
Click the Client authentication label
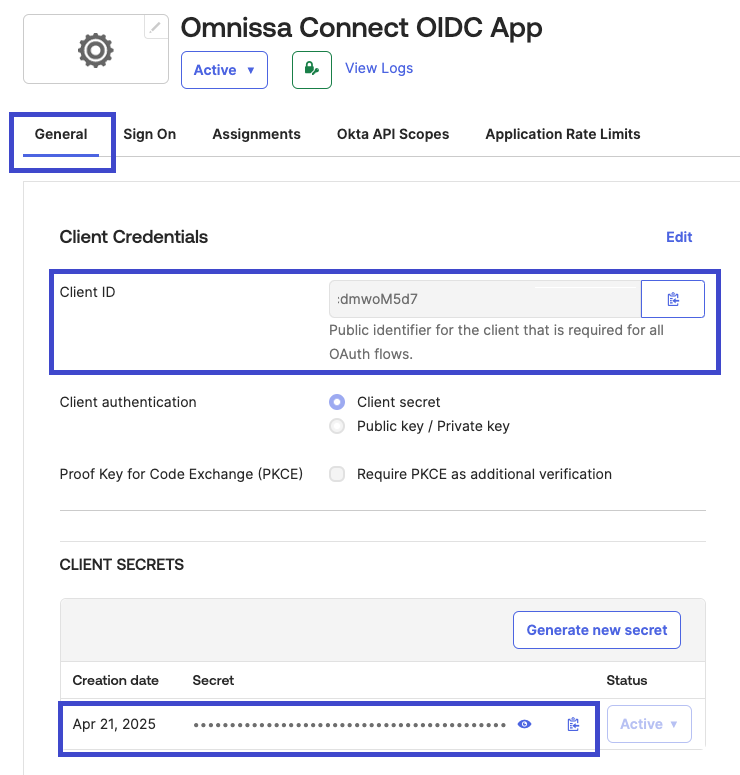point(128,402)
